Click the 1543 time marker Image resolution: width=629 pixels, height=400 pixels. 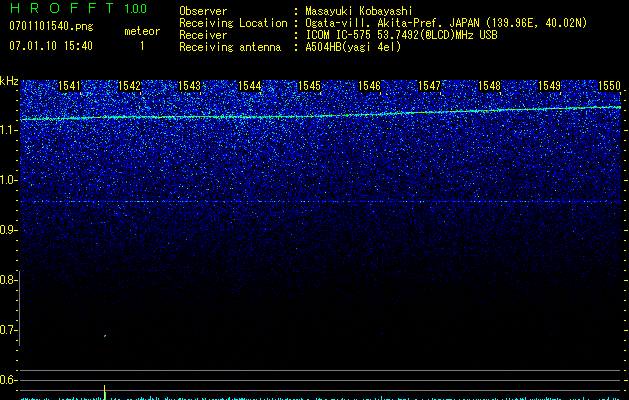point(189,86)
